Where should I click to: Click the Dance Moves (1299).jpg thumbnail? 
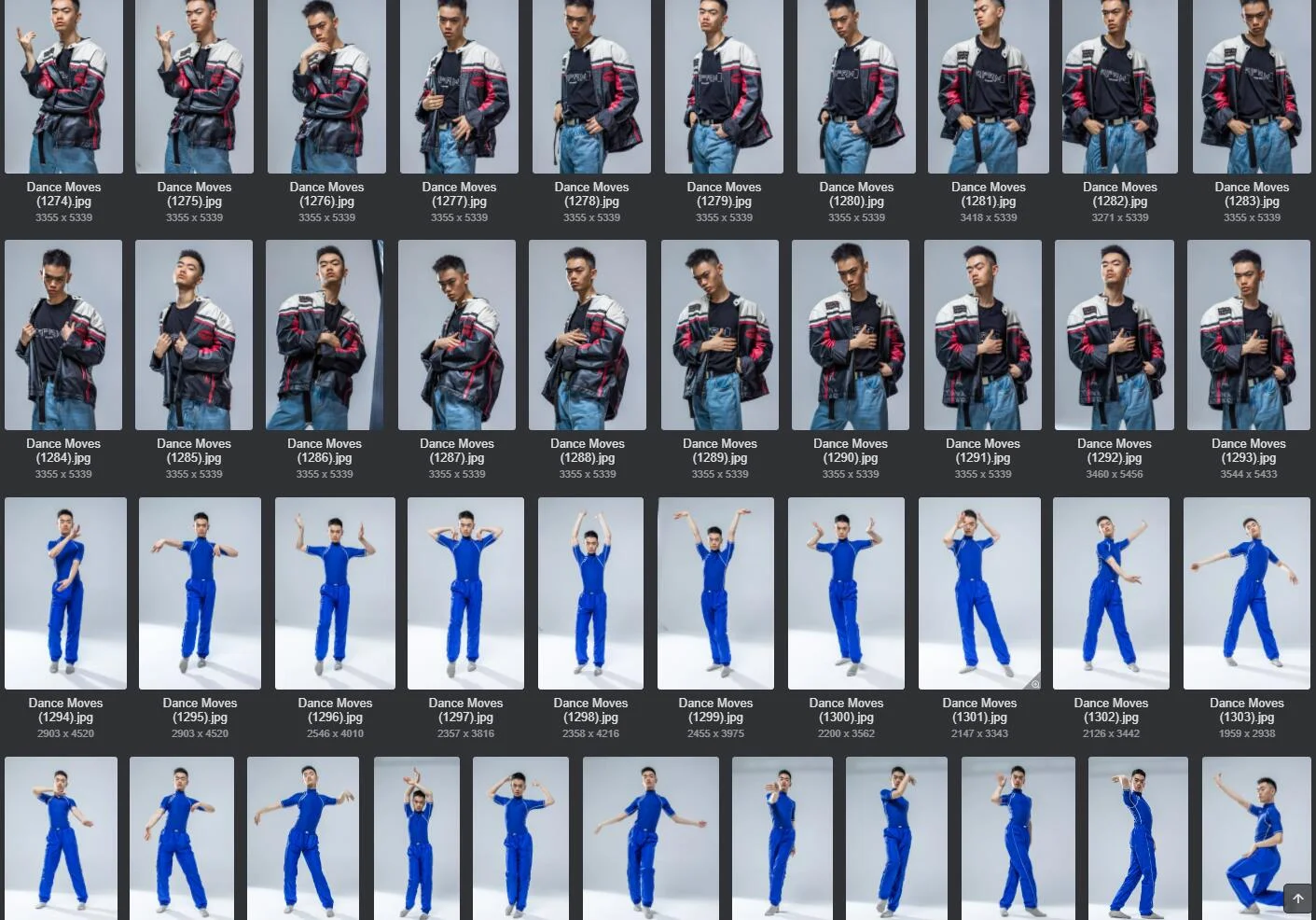(715, 593)
